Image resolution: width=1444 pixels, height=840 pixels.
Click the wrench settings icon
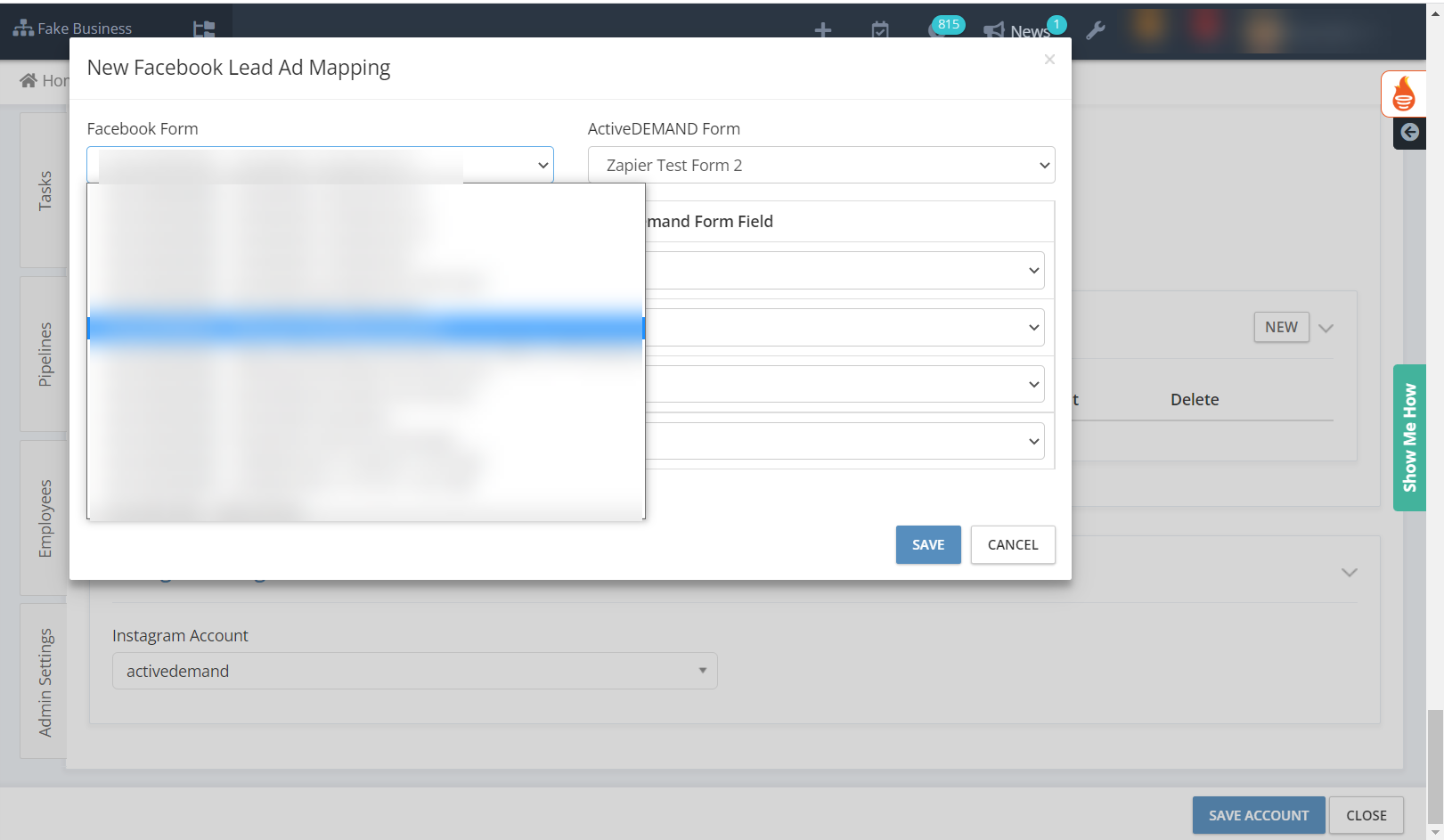click(x=1096, y=30)
